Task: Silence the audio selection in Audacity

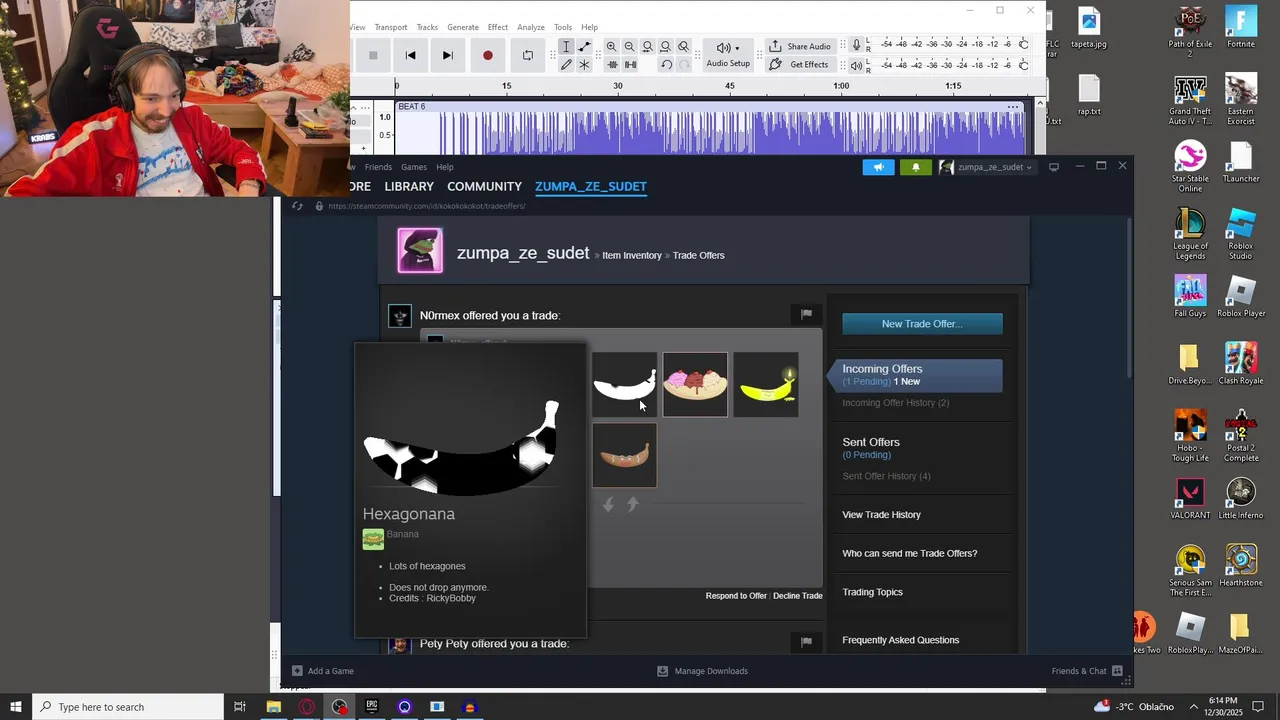Action: (x=630, y=65)
